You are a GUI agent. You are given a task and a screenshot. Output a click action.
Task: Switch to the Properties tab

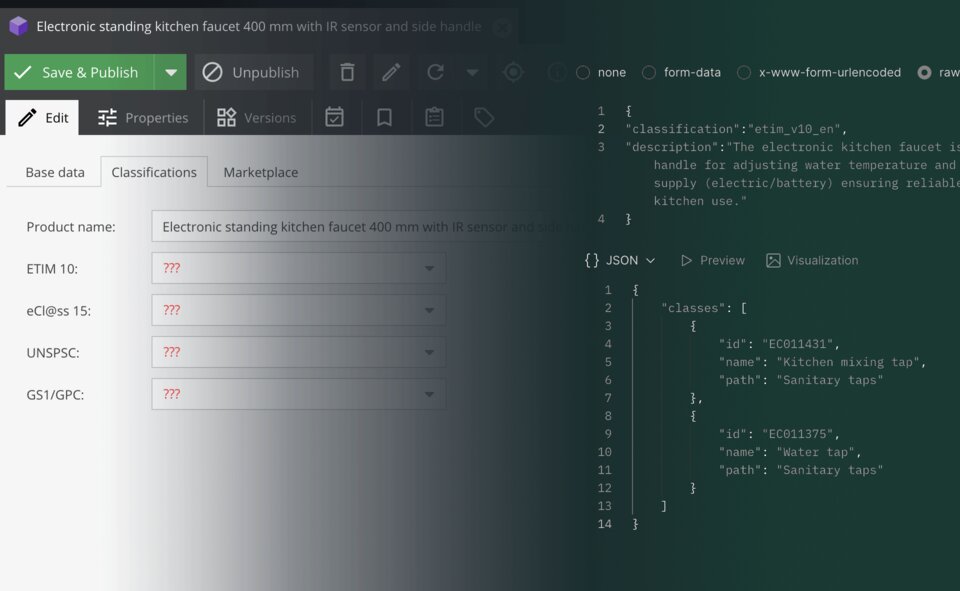click(143, 118)
